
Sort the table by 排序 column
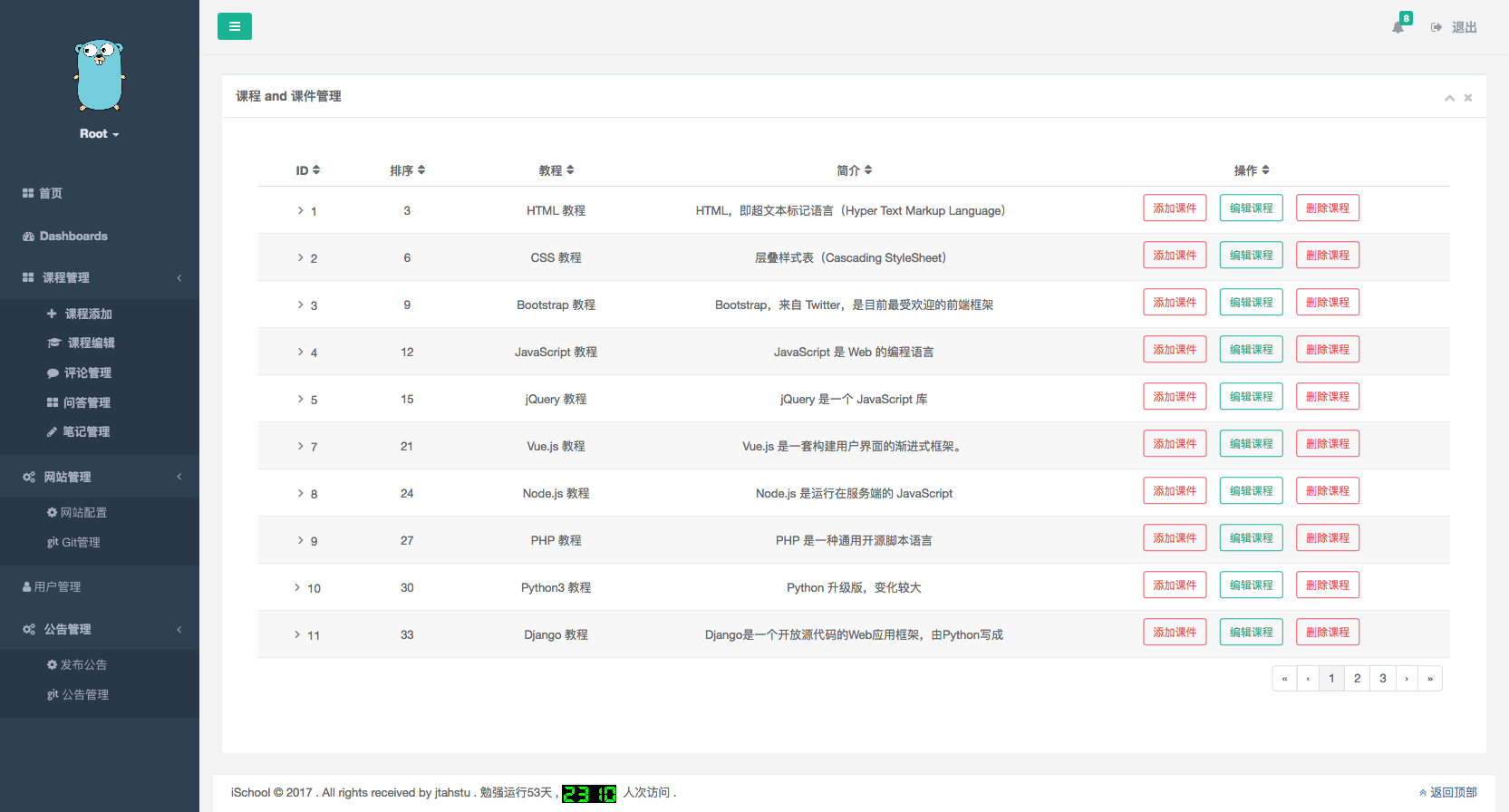[408, 170]
